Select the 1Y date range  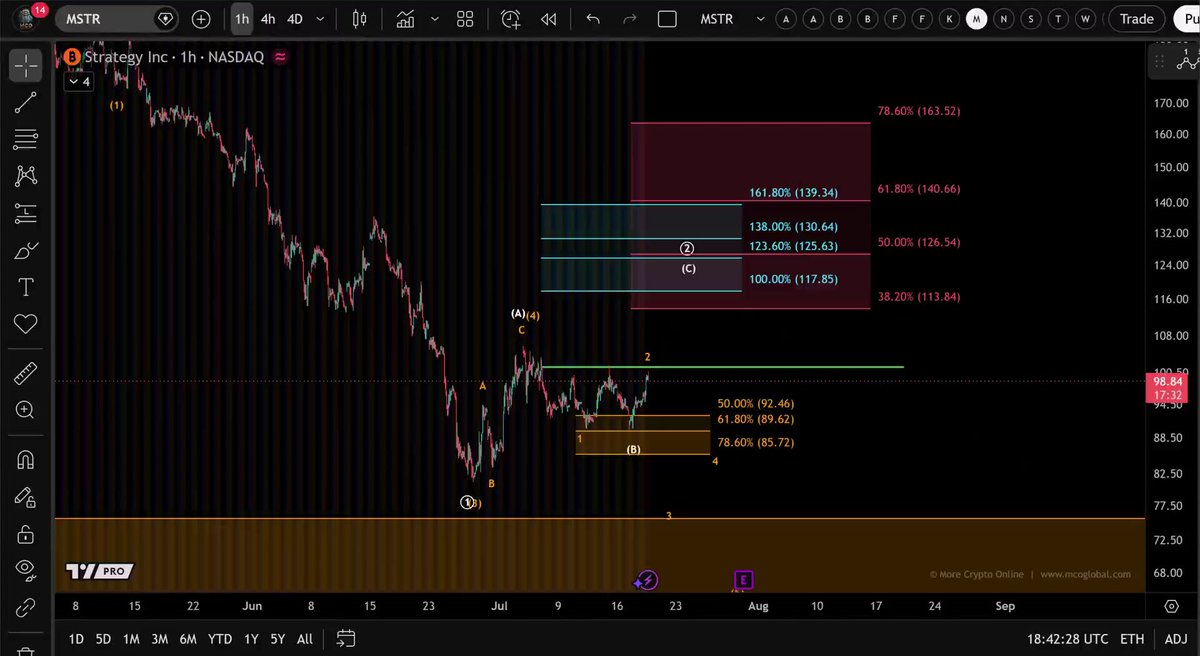click(x=251, y=639)
